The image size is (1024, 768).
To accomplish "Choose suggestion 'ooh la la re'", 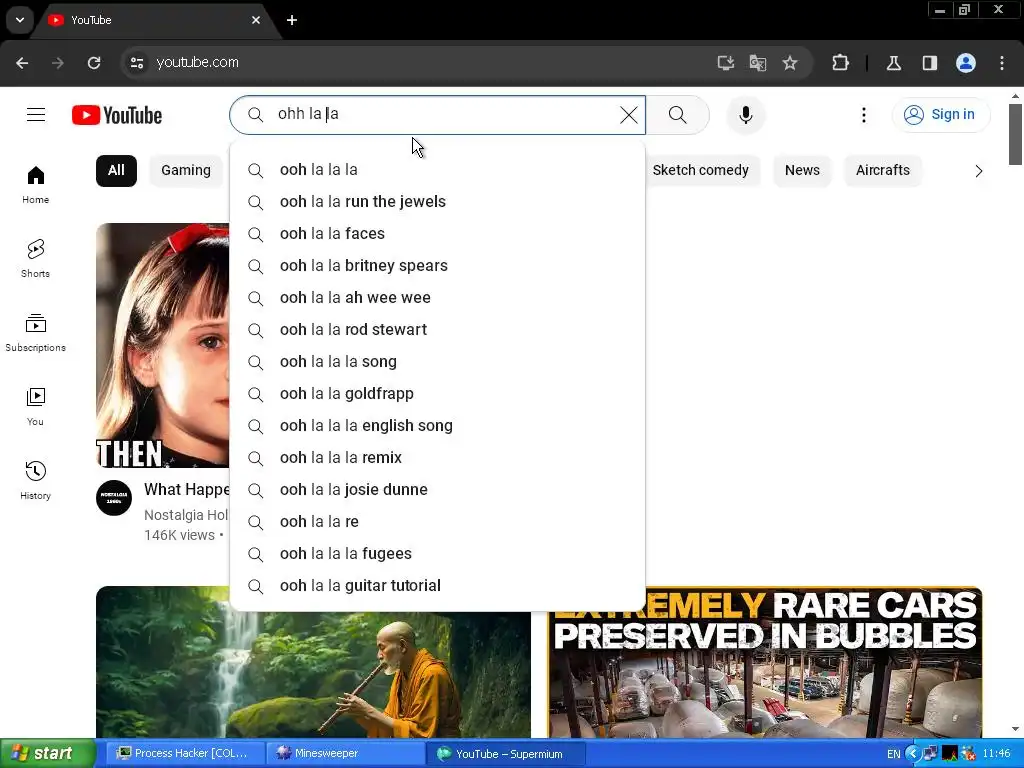I will tap(438, 522).
